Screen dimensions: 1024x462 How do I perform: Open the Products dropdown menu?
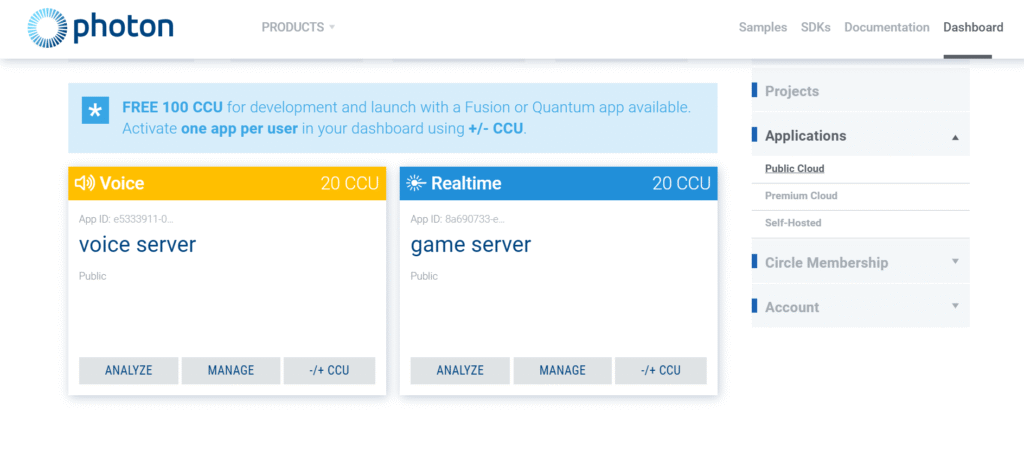click(298, 27)
